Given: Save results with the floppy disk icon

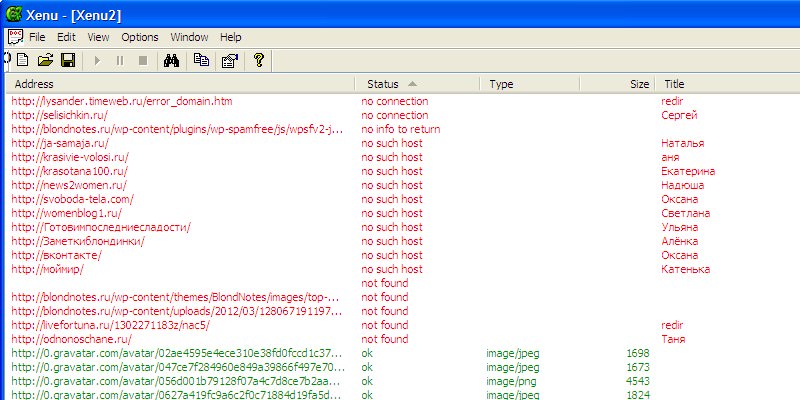Looking at the screenshot, I should click(x=68, y=60).
